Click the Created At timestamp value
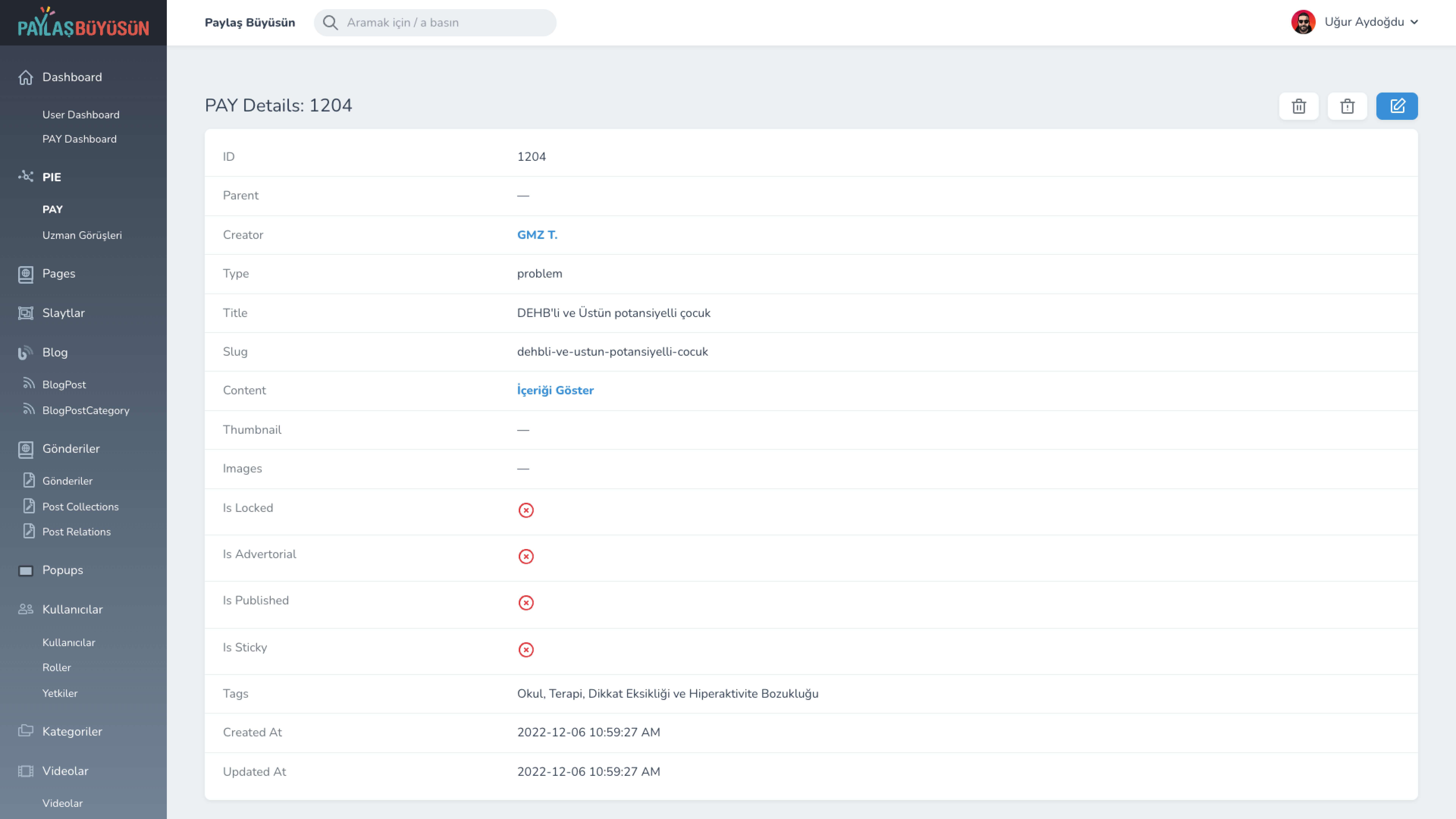This screenshot has height=819, width=1456. coord(588,733)
